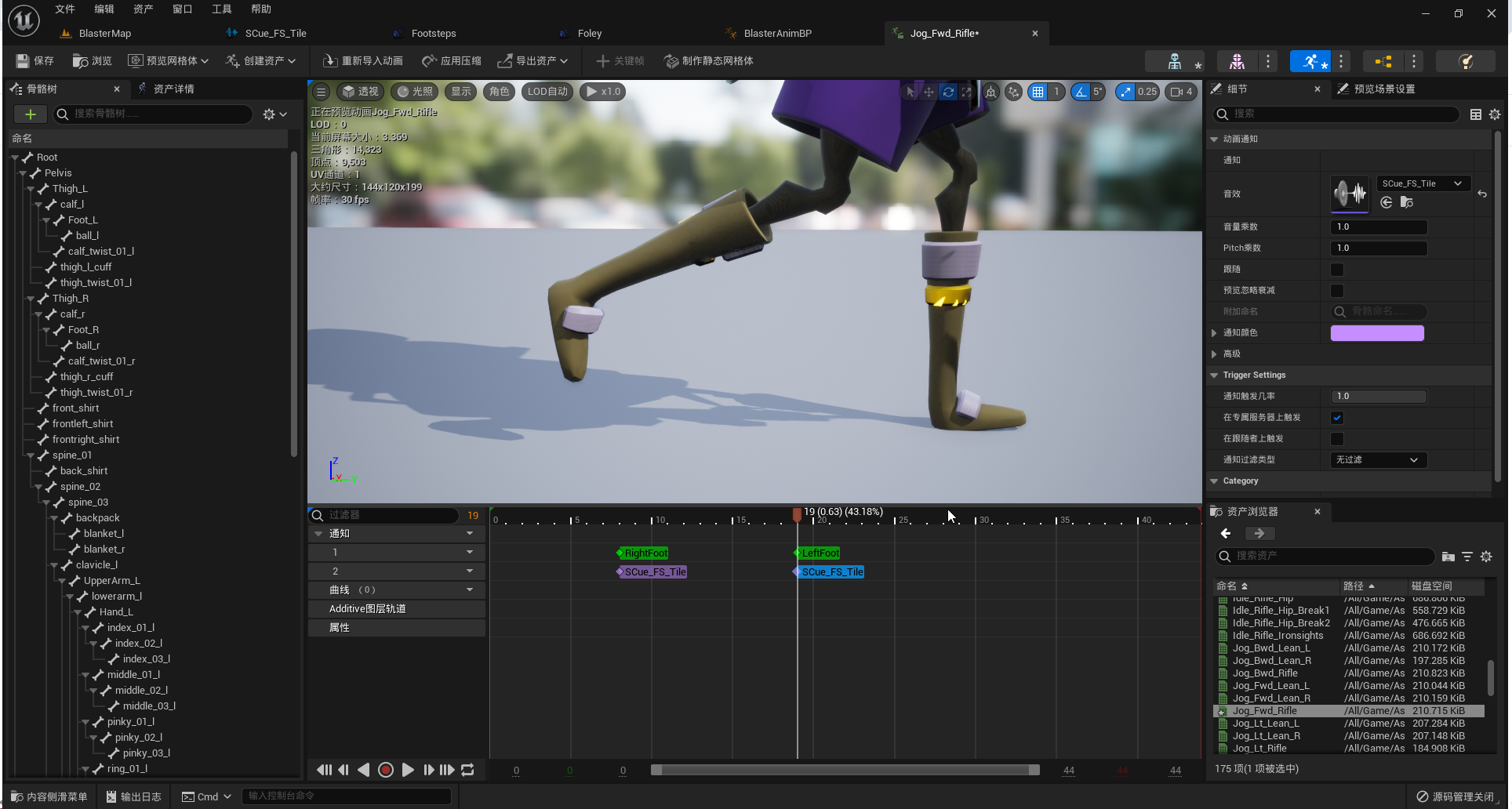Activate the viewport scale gizmo tool
The width and height of the screenshot is (1512, 809).
pyautogui.click(x=966, y=92)
